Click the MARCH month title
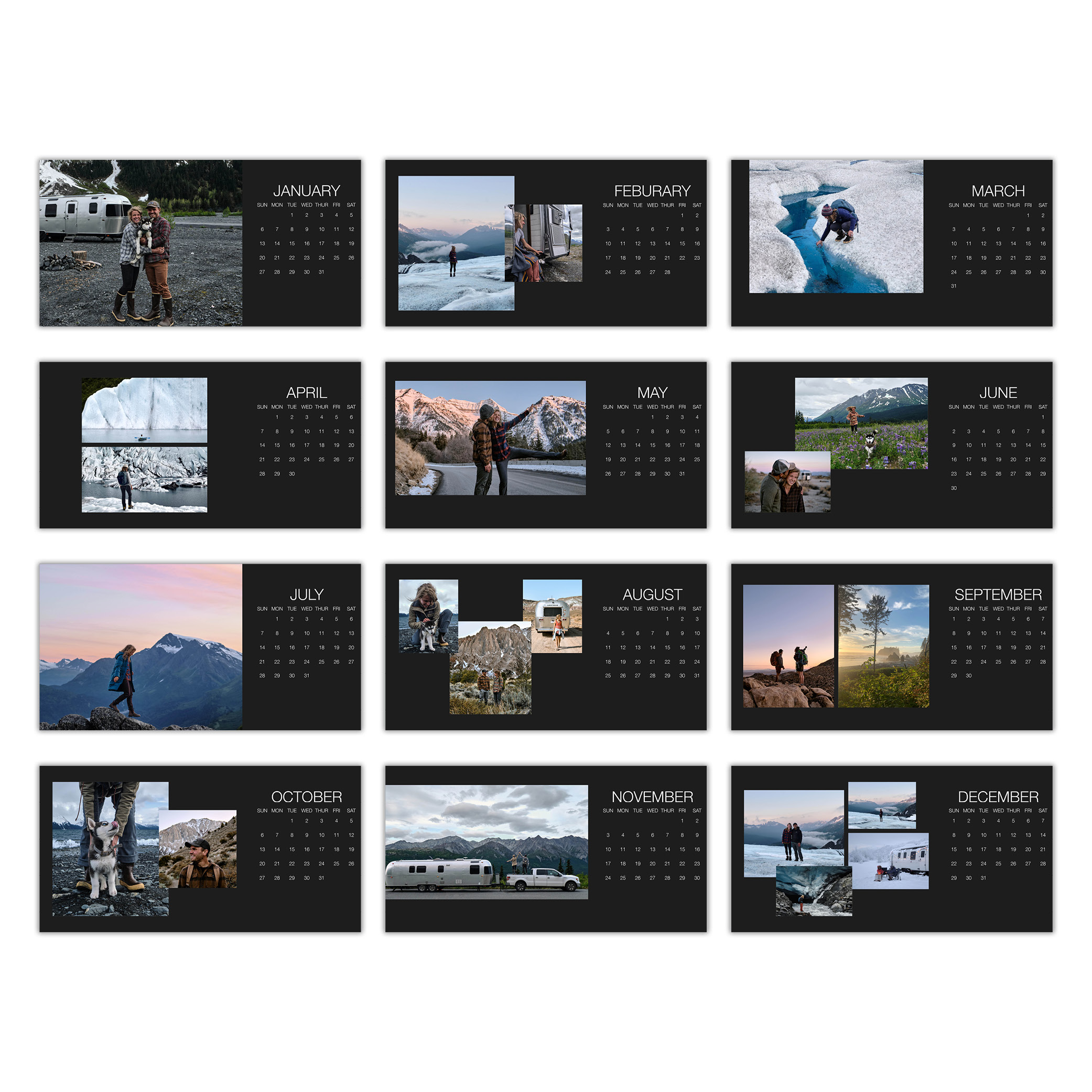The width and height of the screenshot is (1092, 1092). tap(998, 191)
